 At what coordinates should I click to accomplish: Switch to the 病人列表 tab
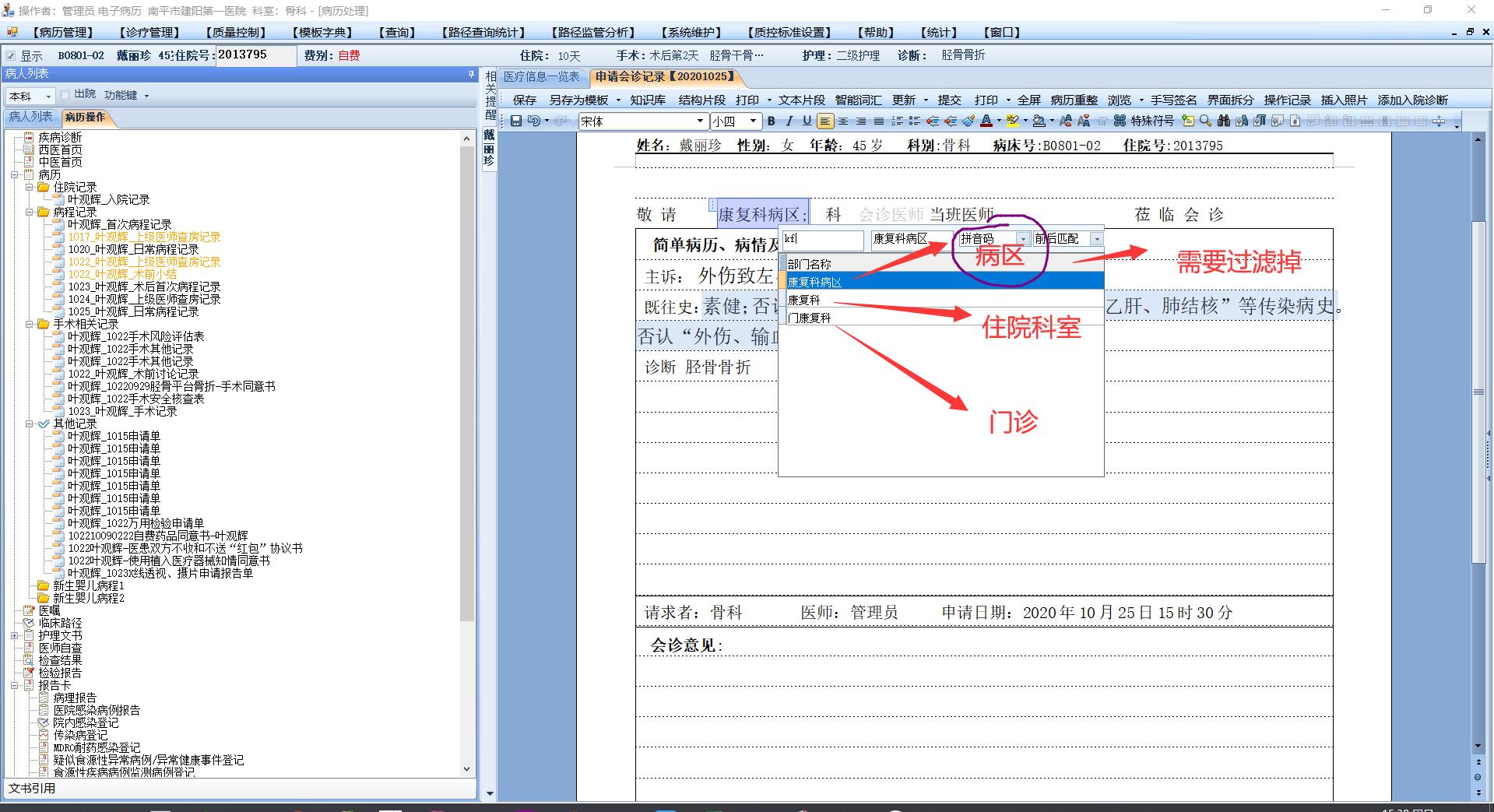pos(30,117)
